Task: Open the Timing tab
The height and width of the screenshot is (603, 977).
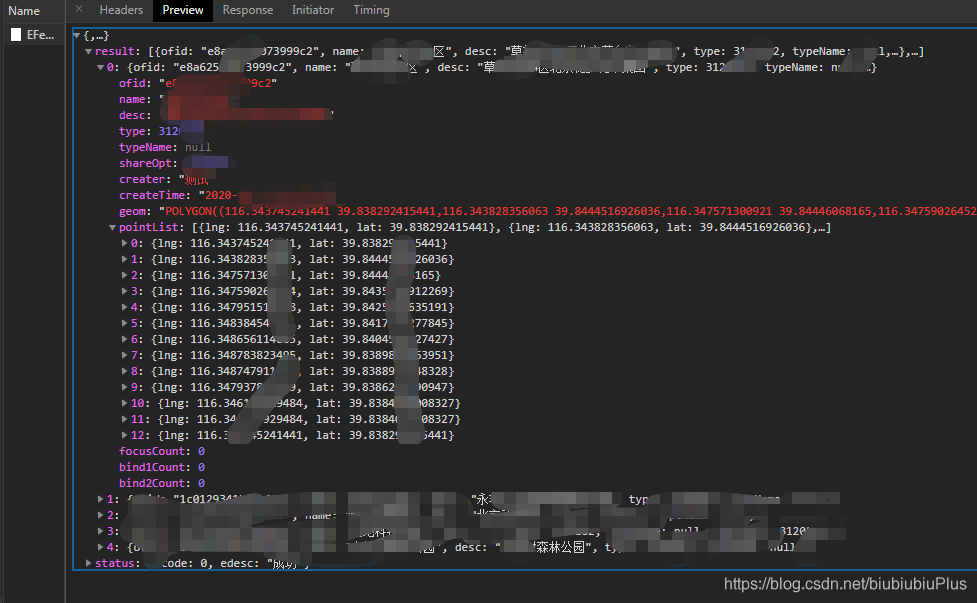Action: [x=371, y=10]
